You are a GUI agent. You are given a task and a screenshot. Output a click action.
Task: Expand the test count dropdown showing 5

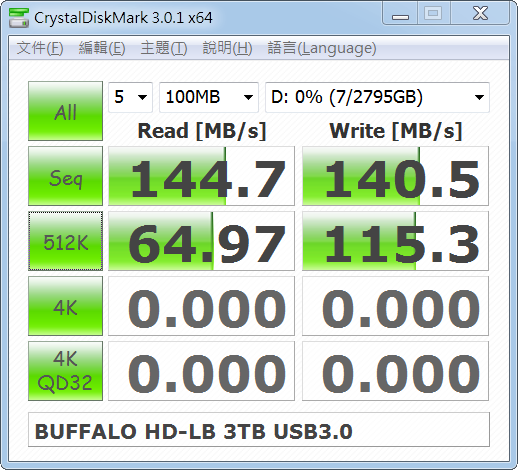[x=130, y=97]
